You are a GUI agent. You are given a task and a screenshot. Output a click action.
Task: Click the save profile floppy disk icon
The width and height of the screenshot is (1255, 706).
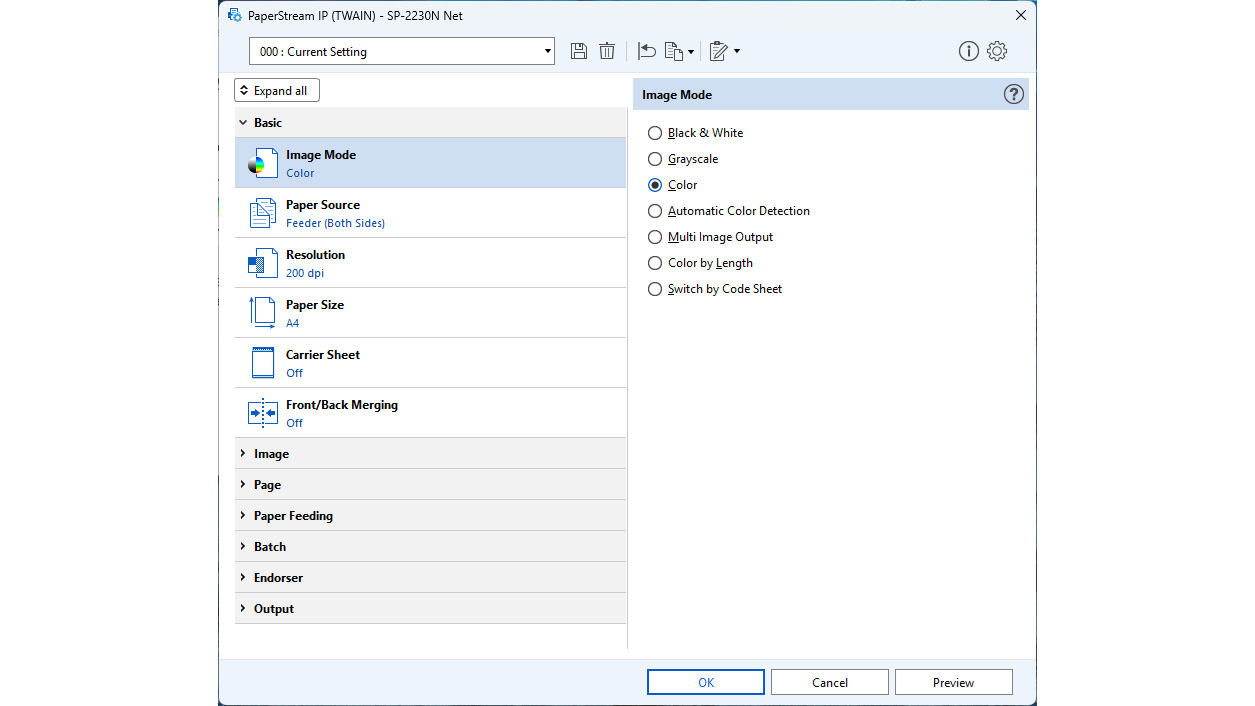coord(579,51)
